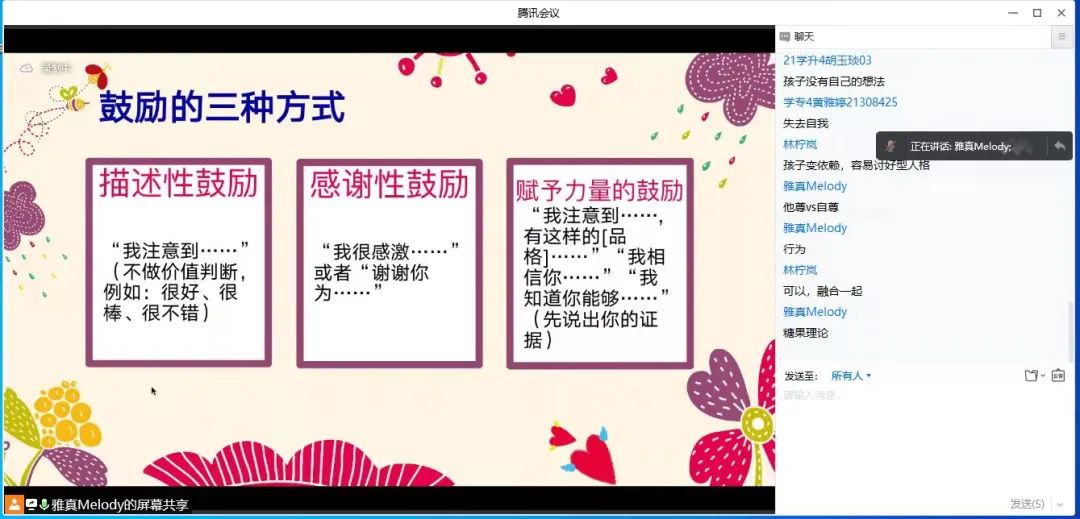Image resolution: width=1080 pixels, height=519 pixels.
Task: Click sender 雅真Melody above 他尊vs自尊
Action: [x=815, y=186]
